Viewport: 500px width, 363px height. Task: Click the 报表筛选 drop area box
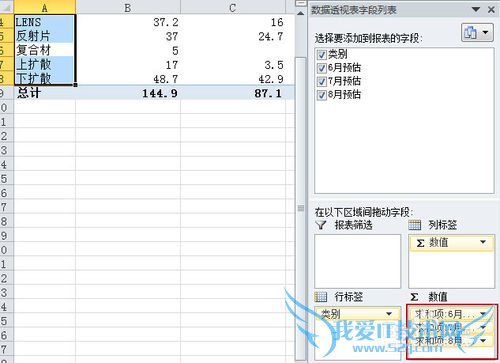357,261
